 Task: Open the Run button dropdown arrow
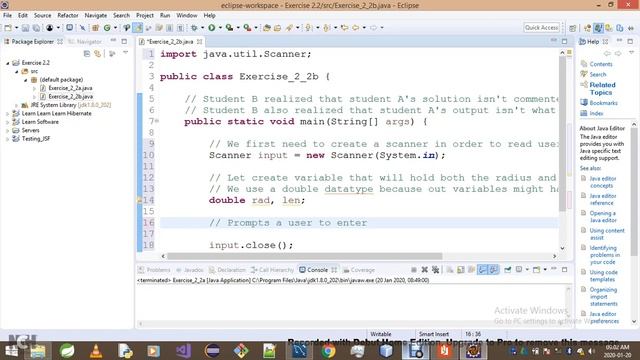(x=220, y=27)
